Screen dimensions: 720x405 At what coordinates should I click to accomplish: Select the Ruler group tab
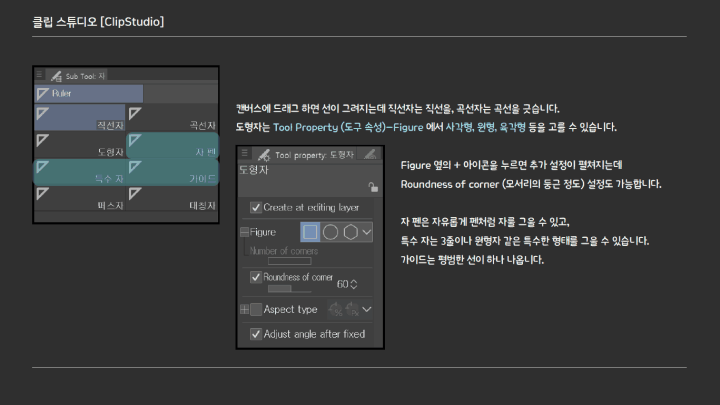[89, 94]
